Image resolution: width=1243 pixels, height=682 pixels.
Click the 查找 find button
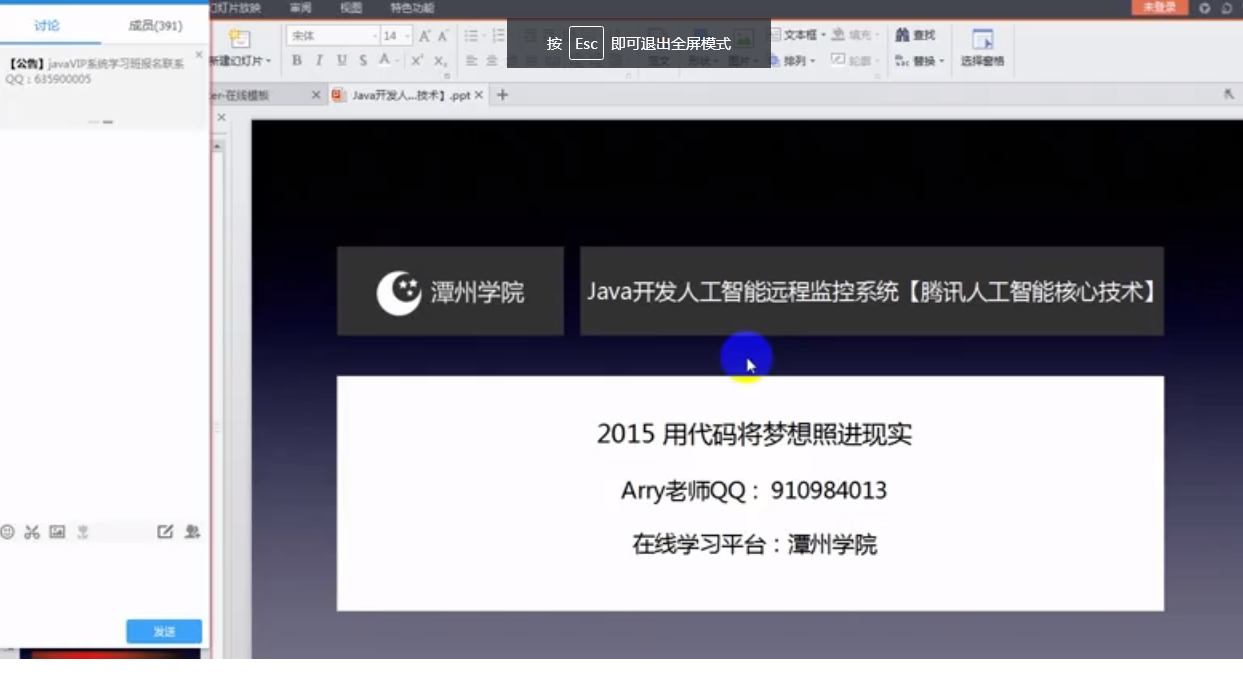pos(915,35)
